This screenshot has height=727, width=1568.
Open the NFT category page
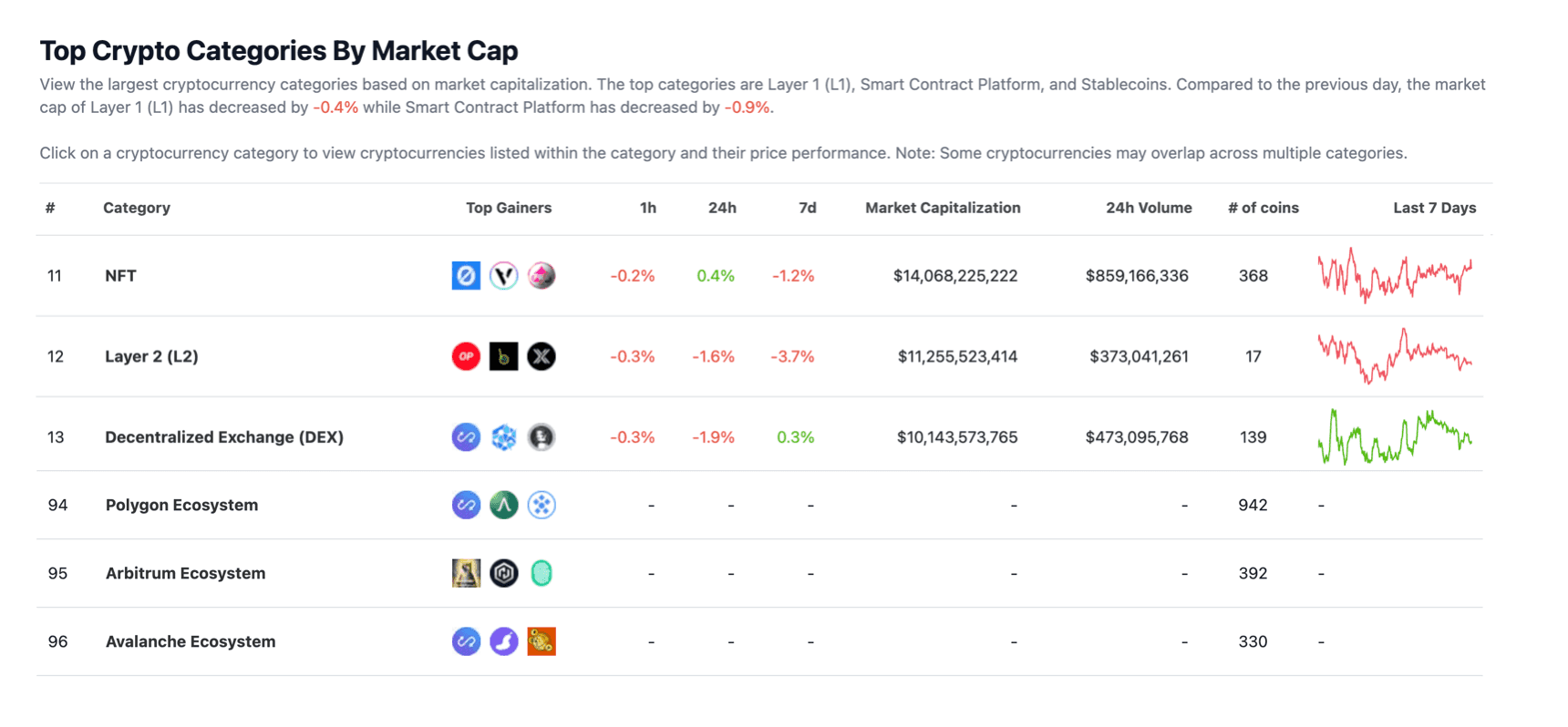tap(120, 275)
